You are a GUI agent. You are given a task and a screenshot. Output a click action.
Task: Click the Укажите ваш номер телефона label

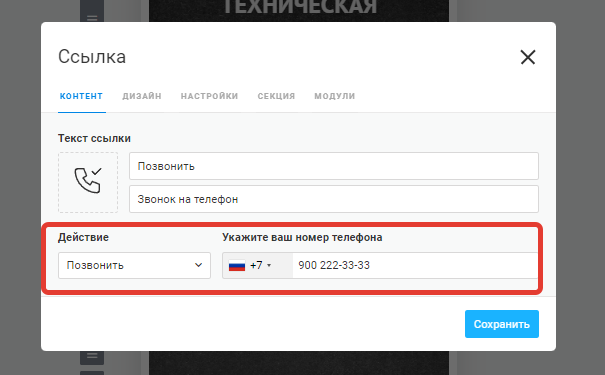point(302,237)
